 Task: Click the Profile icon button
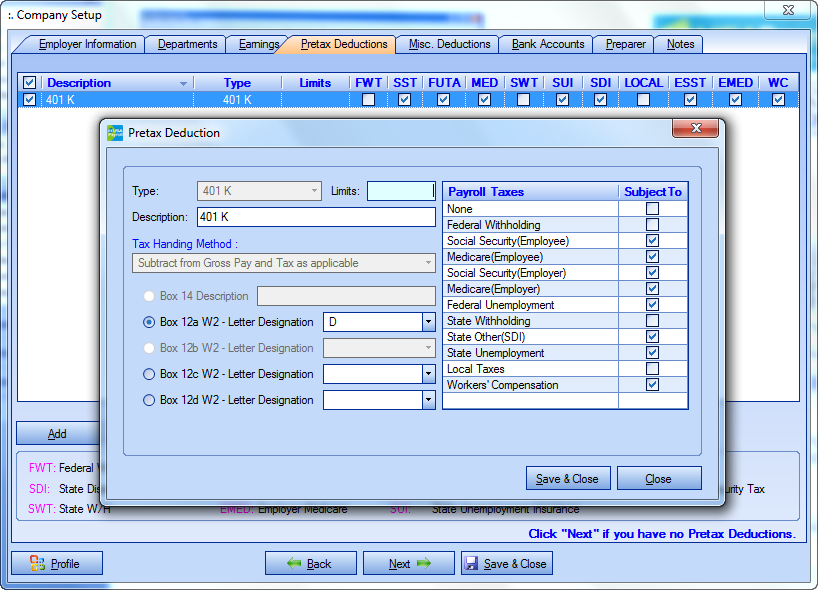tap(56, 563)
